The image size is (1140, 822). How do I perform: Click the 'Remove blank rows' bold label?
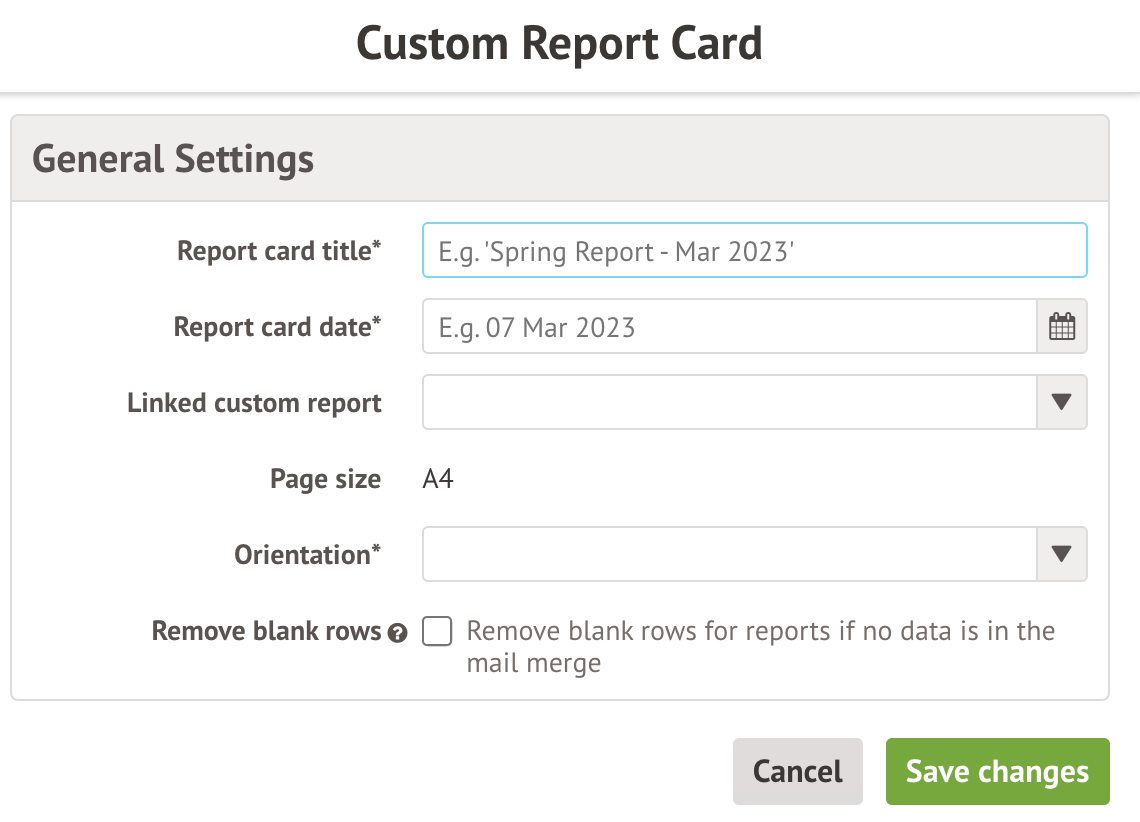266,632
